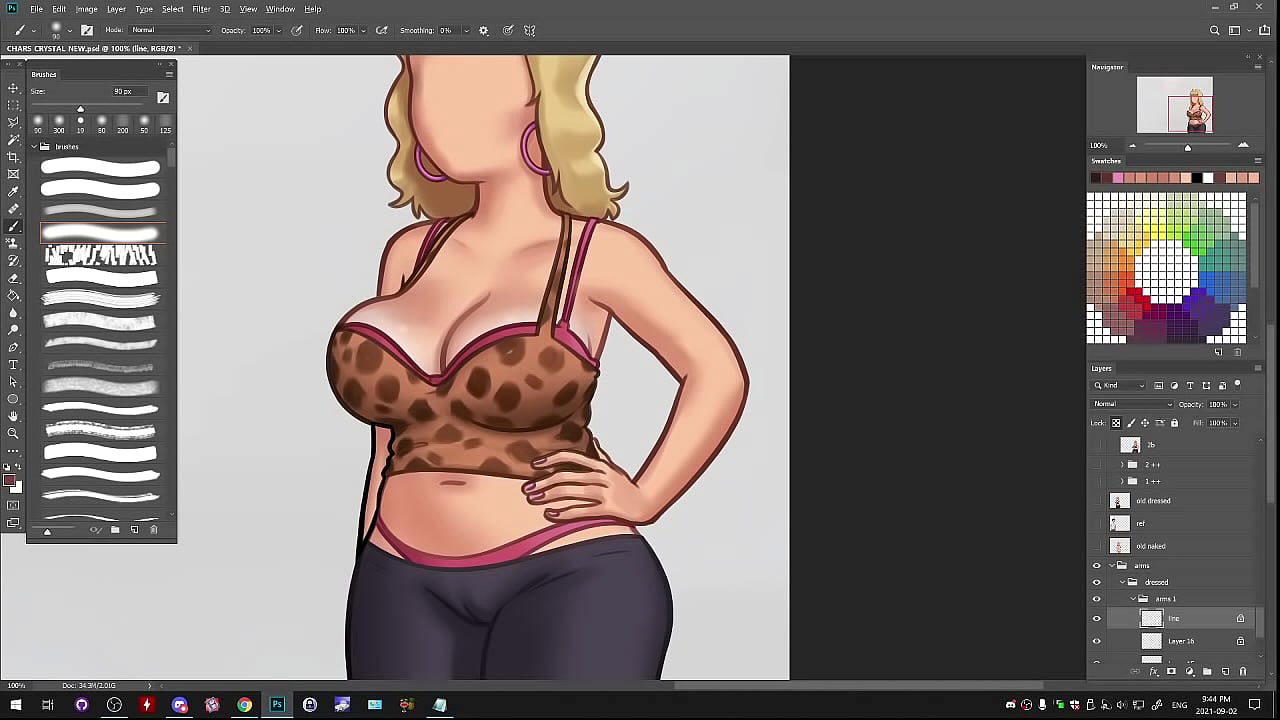Click the foreground color swatch
The width and height of the screenshot is (1280, 720).
[x=9, y=482]
